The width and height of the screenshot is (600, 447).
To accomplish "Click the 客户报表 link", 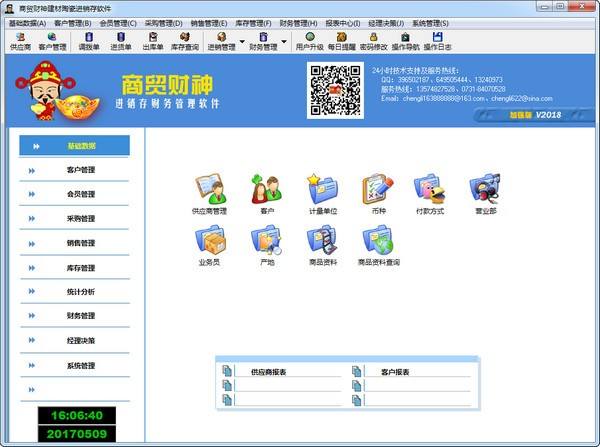I will (396, 371).
